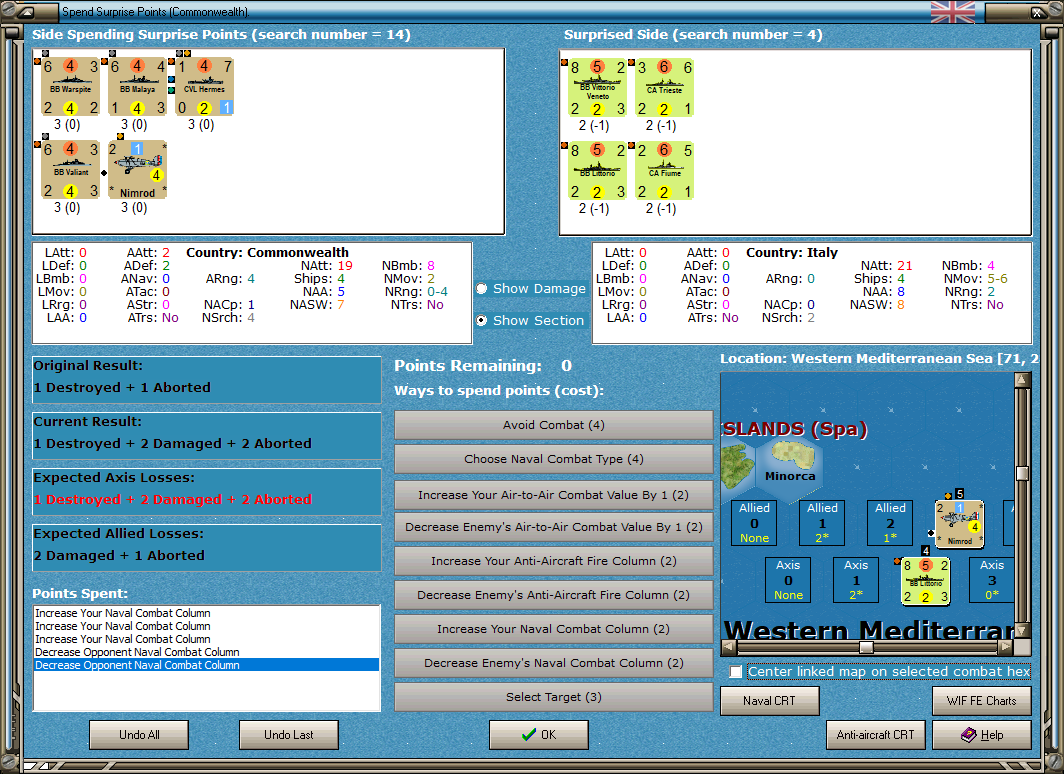
Task: Click Increase Your Air-to-Air Combat Value By 1
Action: (554, 495)
